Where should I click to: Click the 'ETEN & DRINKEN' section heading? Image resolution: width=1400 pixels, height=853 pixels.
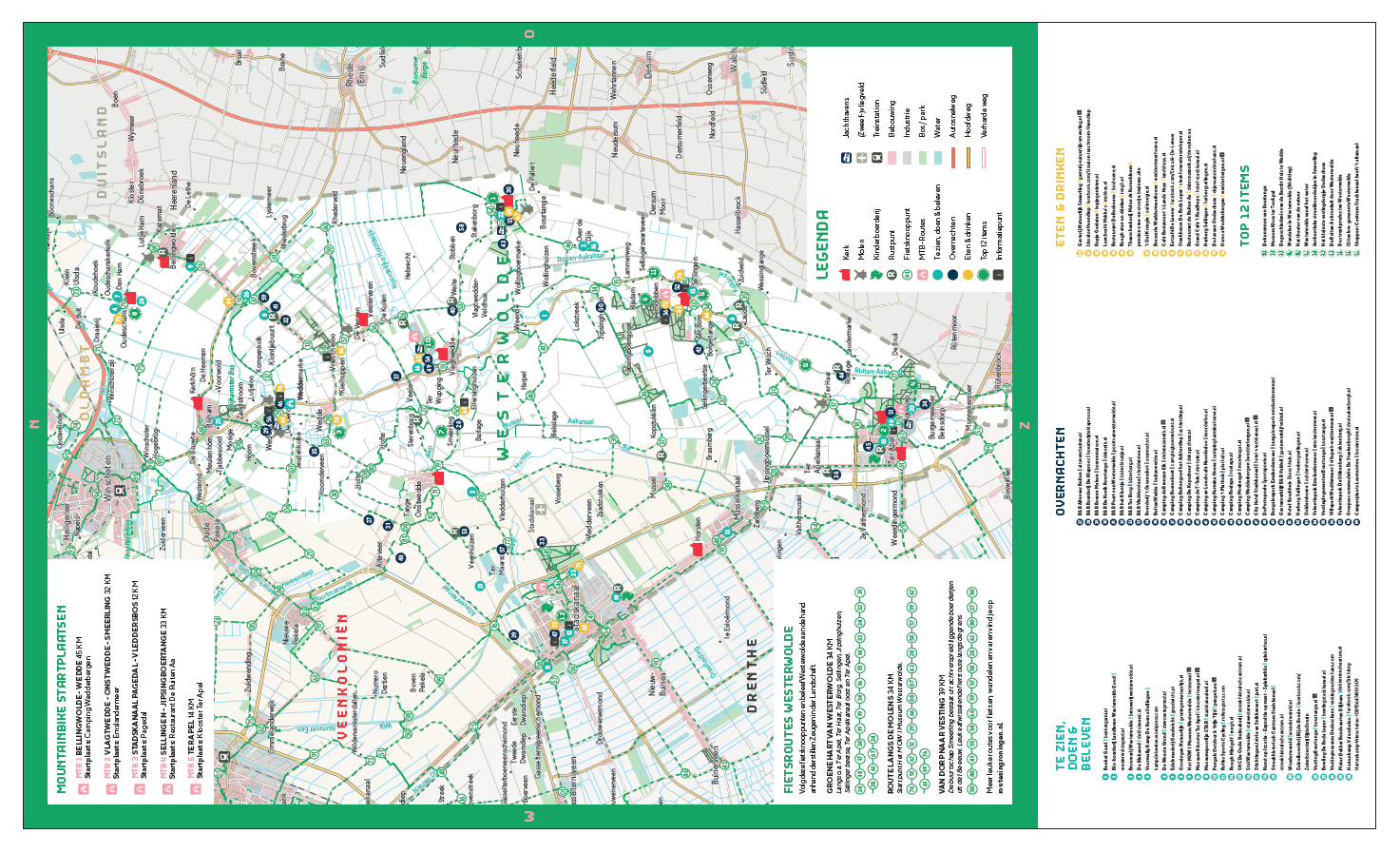tap(1061, 197)
